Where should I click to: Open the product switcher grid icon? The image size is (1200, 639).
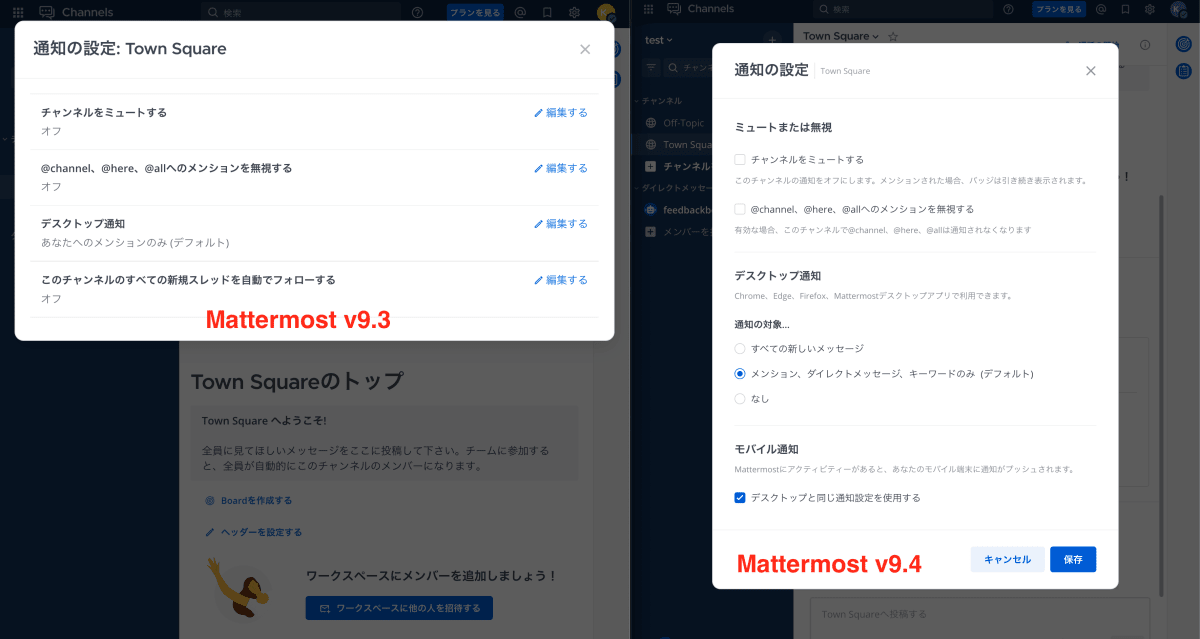point(648,9)
